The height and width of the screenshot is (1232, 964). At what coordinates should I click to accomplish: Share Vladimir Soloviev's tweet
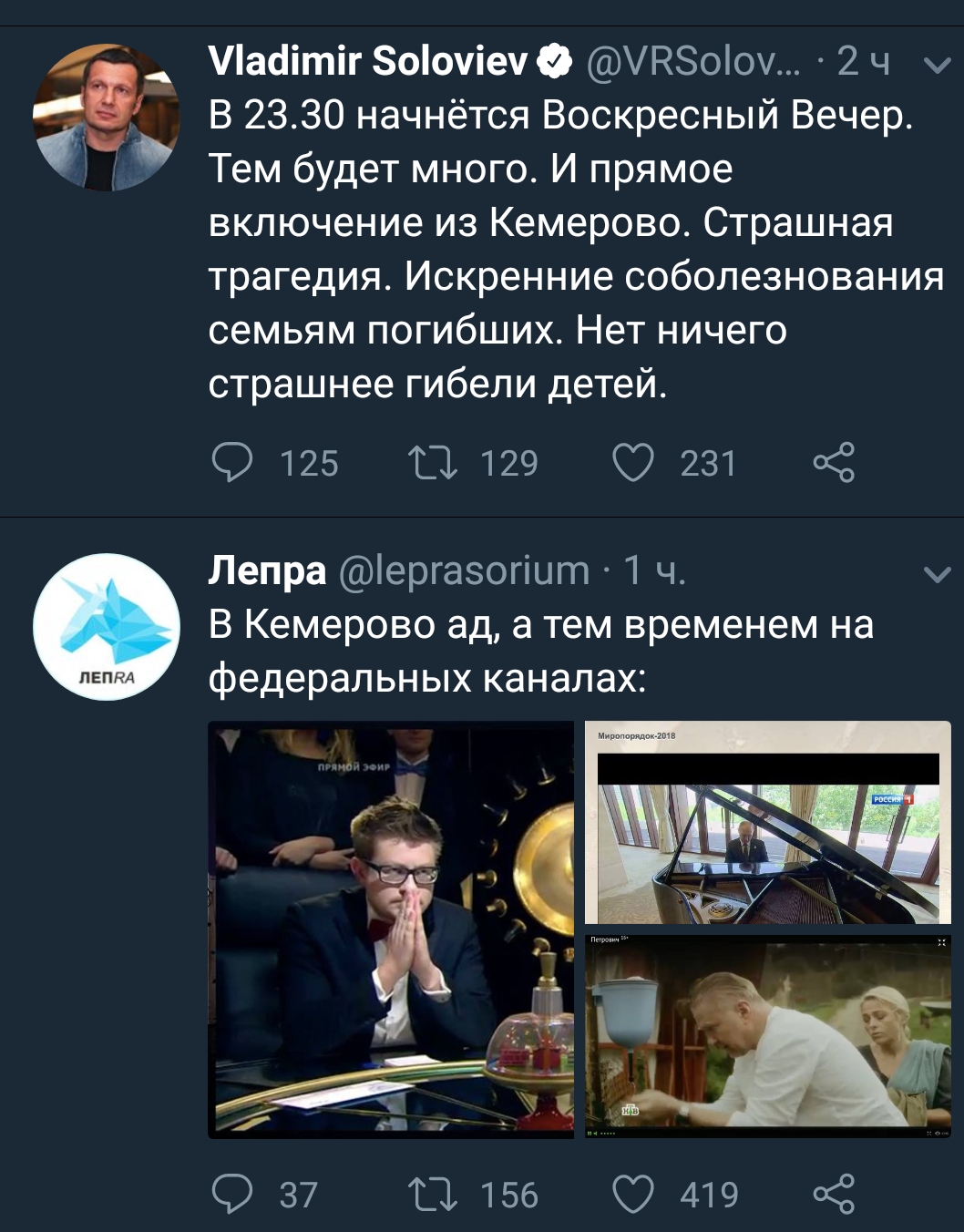[833, 462]
